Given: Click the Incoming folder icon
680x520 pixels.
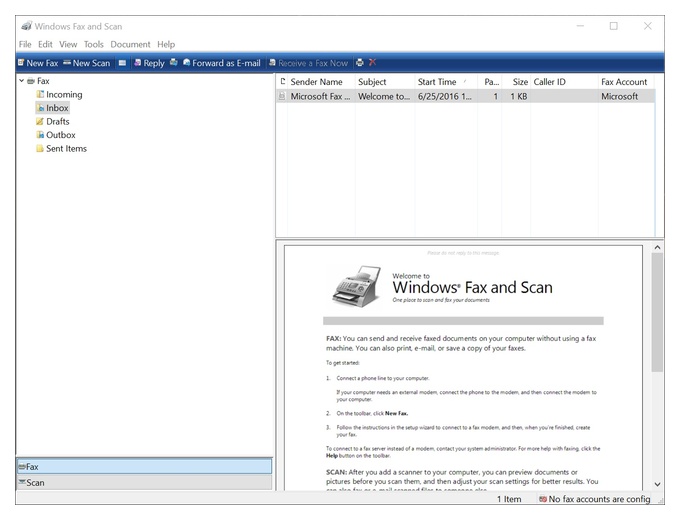Looking at the screenshot, I should point(40,94).
